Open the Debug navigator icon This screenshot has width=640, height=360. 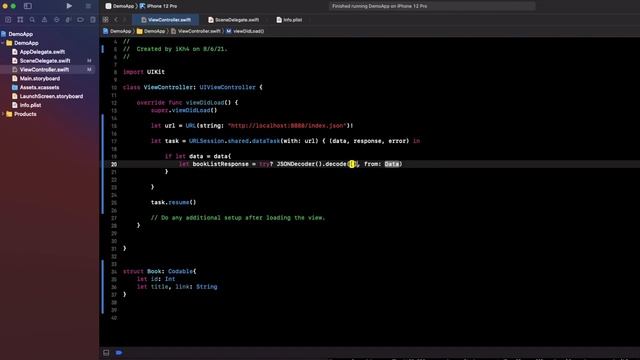click(68, 20)
